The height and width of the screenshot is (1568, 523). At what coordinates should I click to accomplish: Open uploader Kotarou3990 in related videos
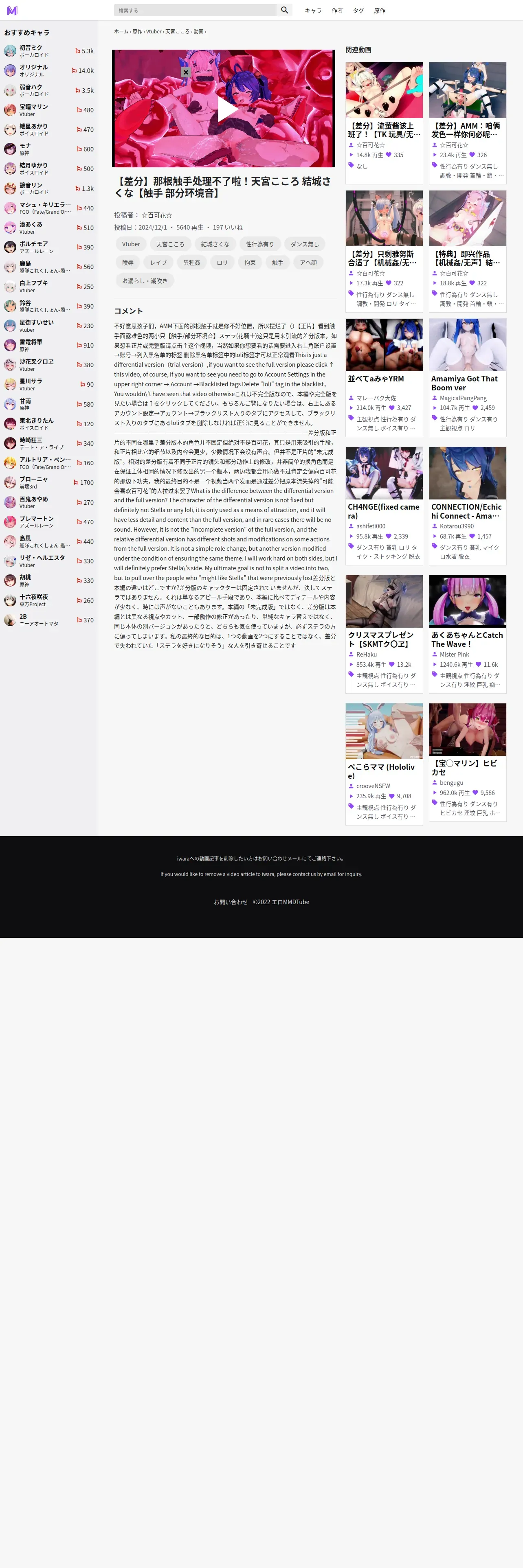pyautogui.click(x=457, y=526)
